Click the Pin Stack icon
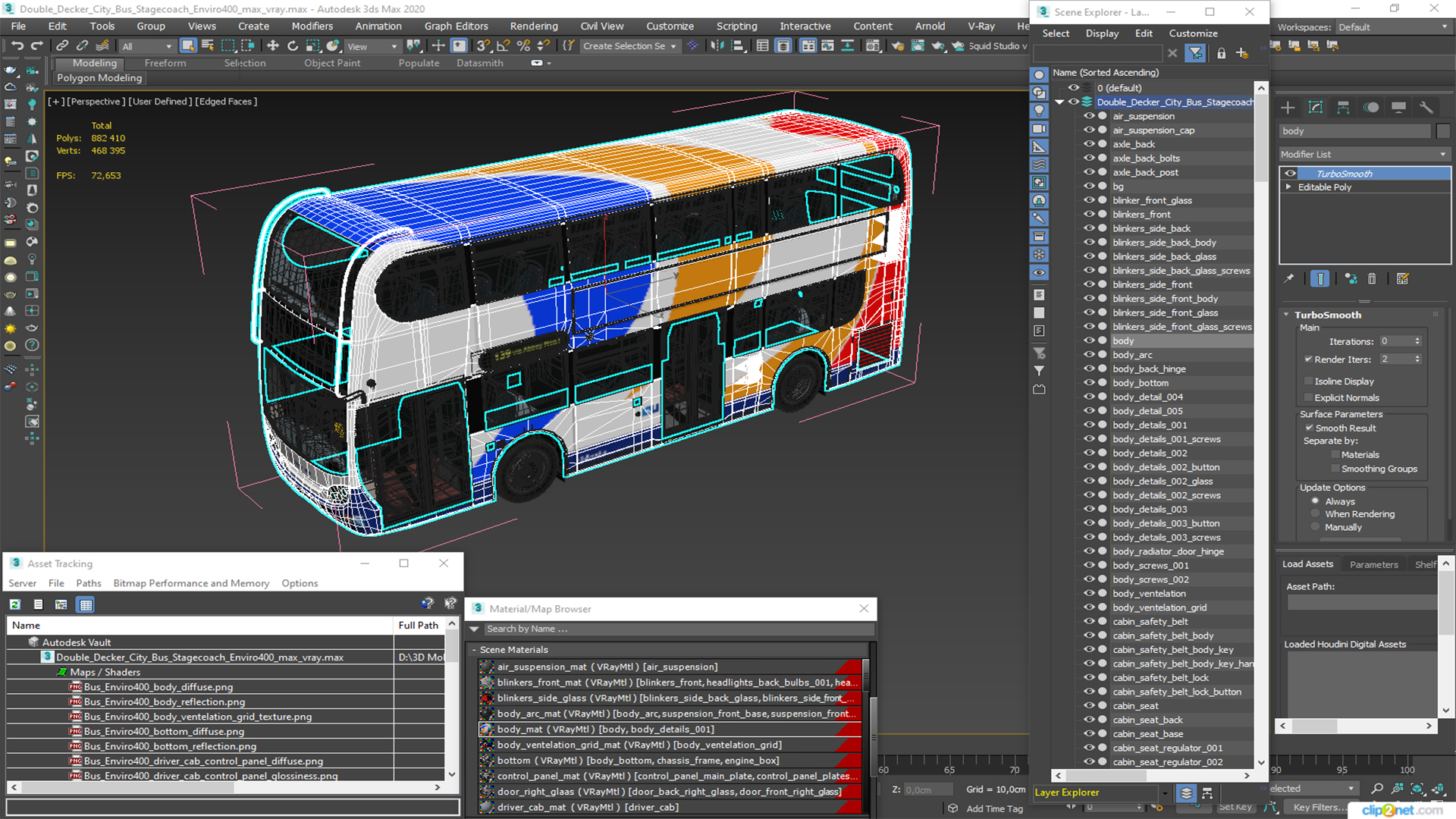Image resolution: width=1456 pixels, height=819 pixels. 1288,279
